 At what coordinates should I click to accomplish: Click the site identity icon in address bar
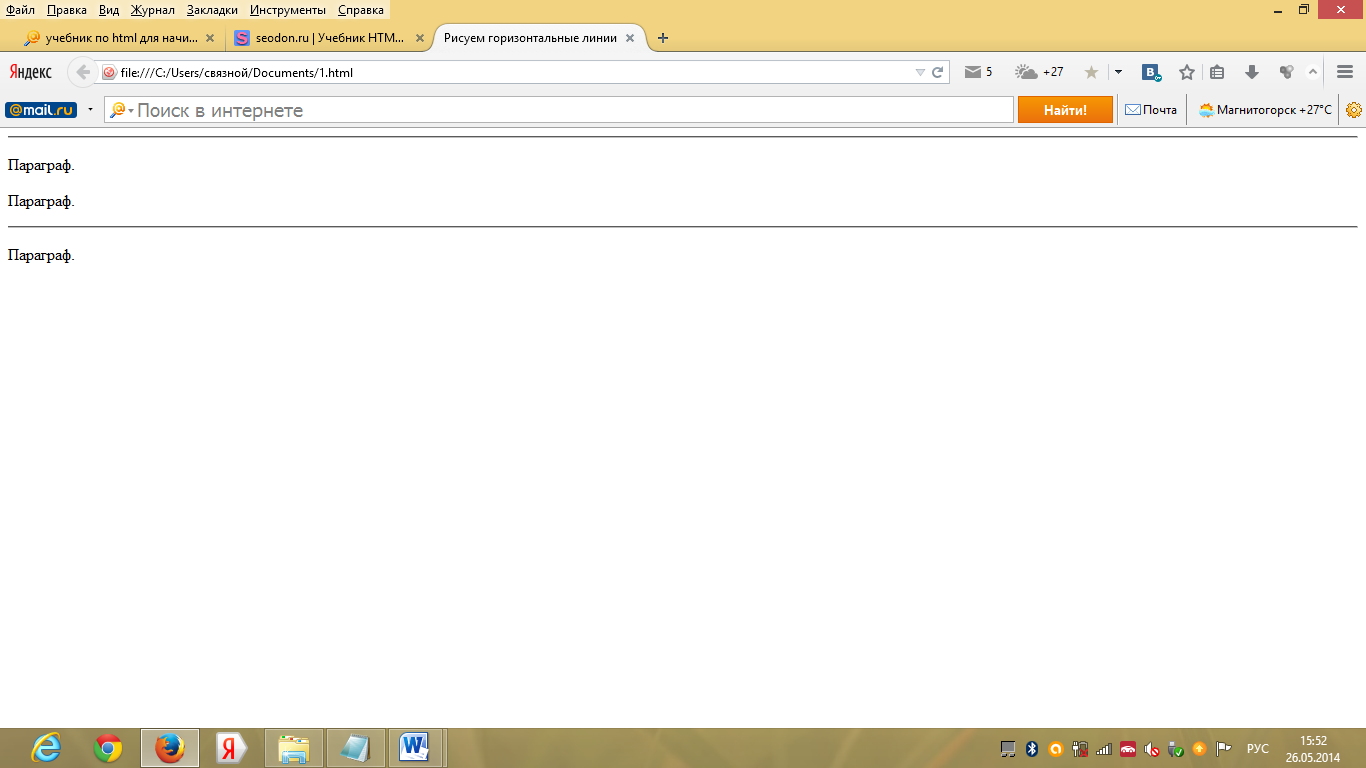click(x=109, y=72)
